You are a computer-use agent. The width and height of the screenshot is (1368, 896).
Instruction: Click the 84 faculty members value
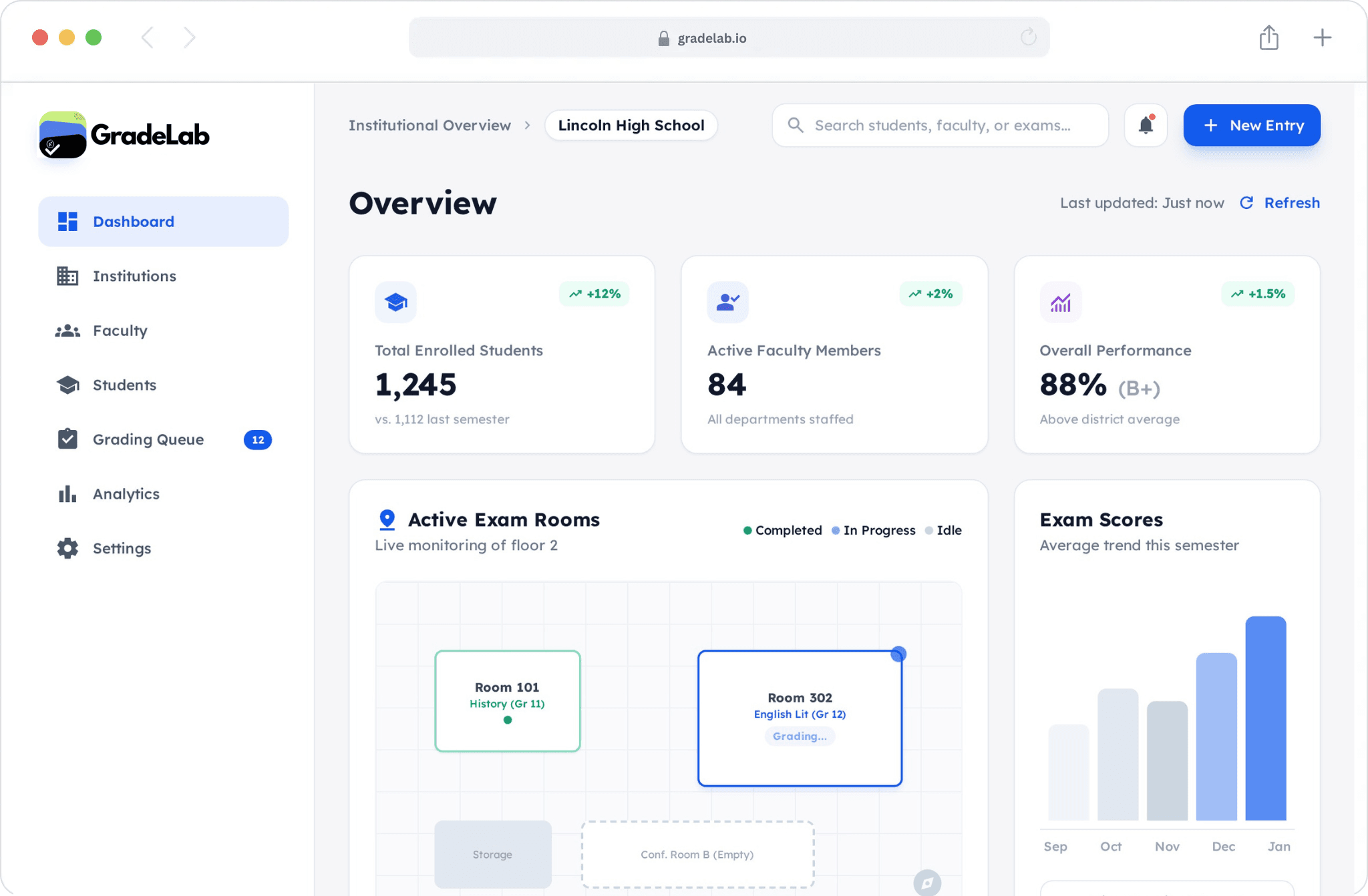click(x=727, y=385)
